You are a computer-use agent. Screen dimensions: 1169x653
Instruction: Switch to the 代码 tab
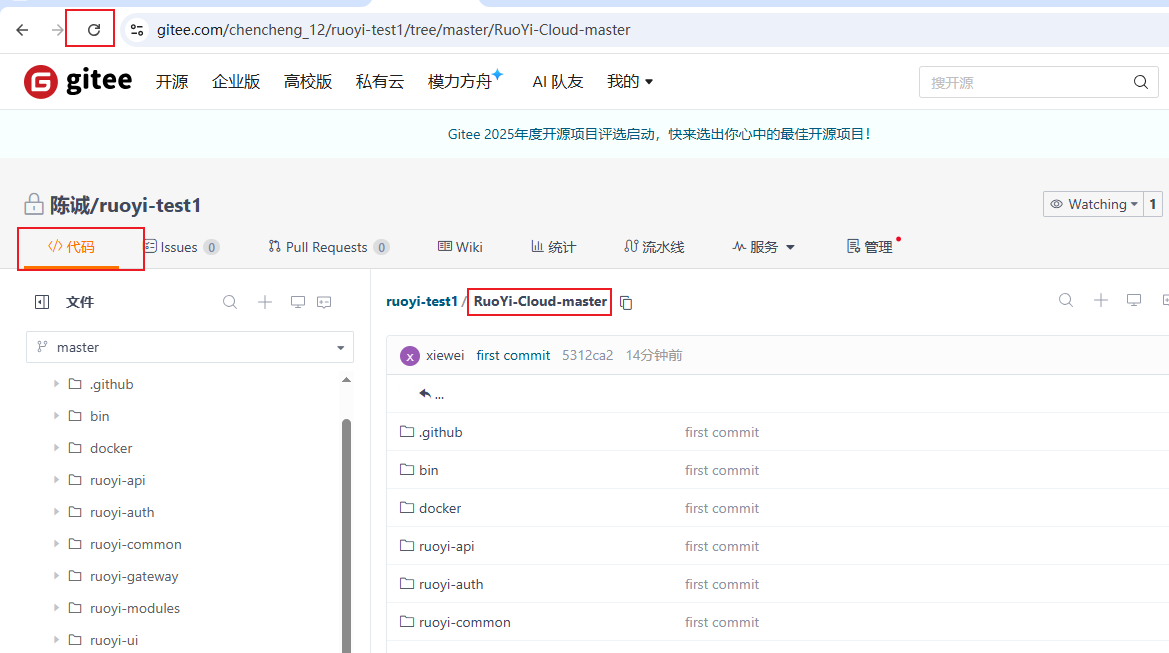(x=72, y=247)
